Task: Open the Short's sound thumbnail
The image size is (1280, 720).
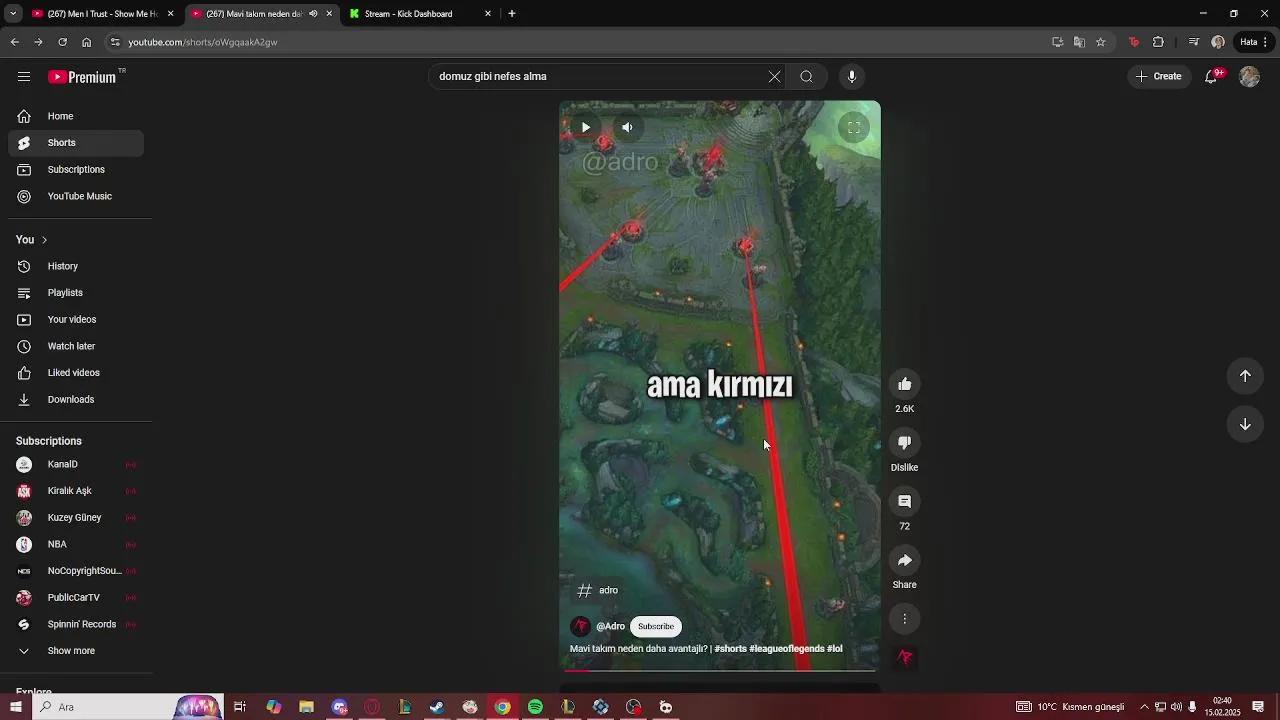Action: pyautogui.click(x=905, y=657)
